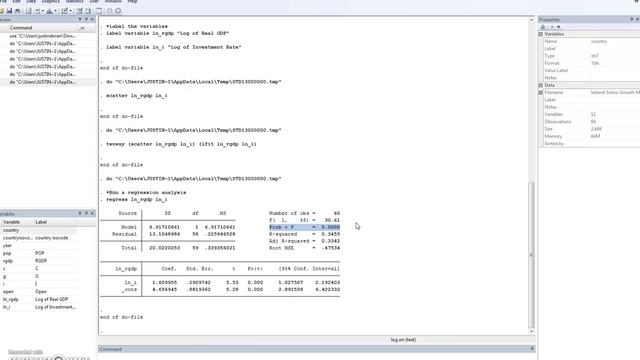Click the Save toolbar icon
The width and height of the screenshot is (640, 360).
9,11
